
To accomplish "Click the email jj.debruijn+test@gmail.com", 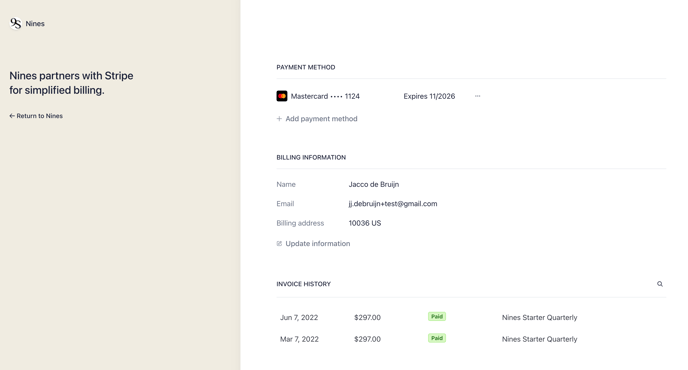I will pyautogui.click(x=393, y=204).
